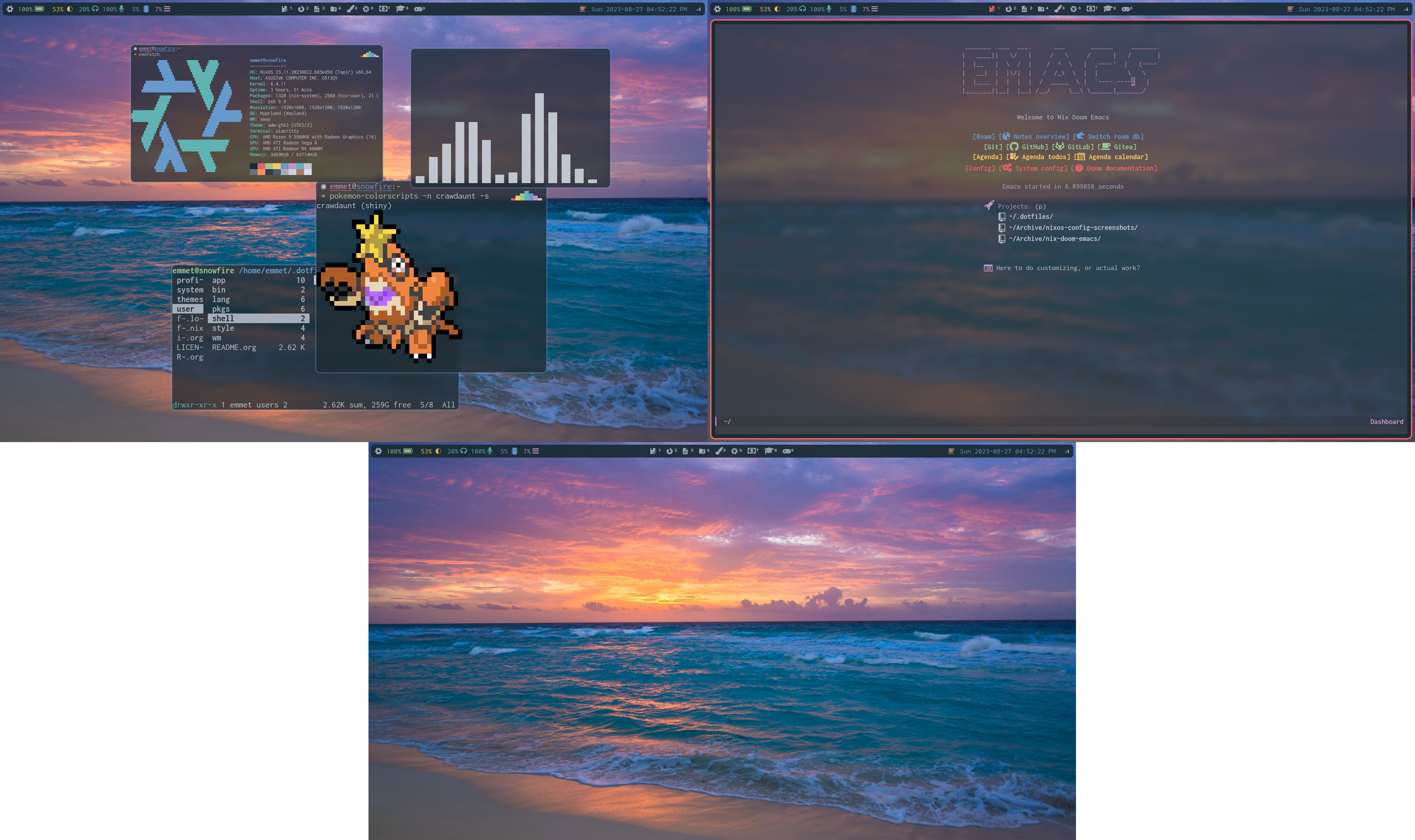
Task: Click the GitLab fox icon link
Action: tap(1059, 147)
